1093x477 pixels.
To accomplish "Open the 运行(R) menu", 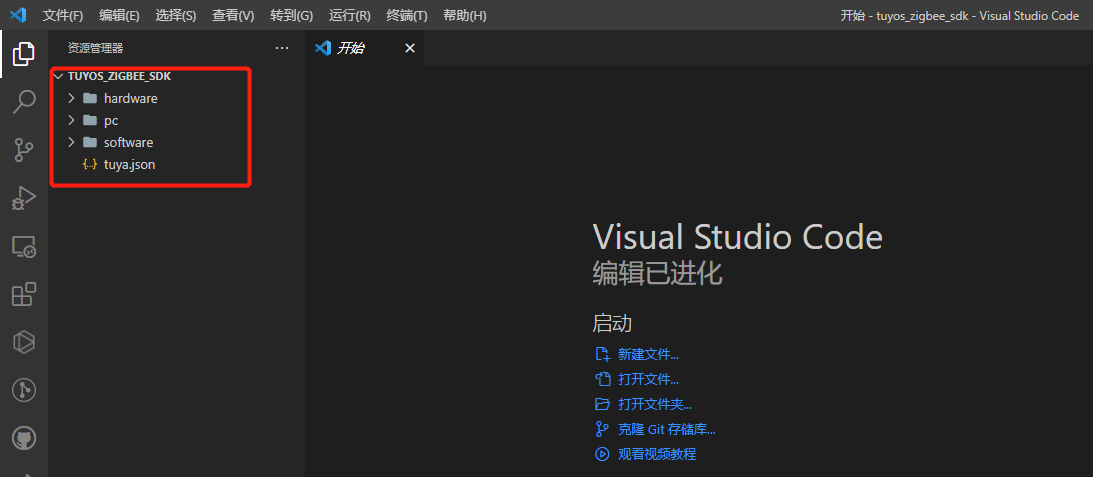I will tap(349, 15).
